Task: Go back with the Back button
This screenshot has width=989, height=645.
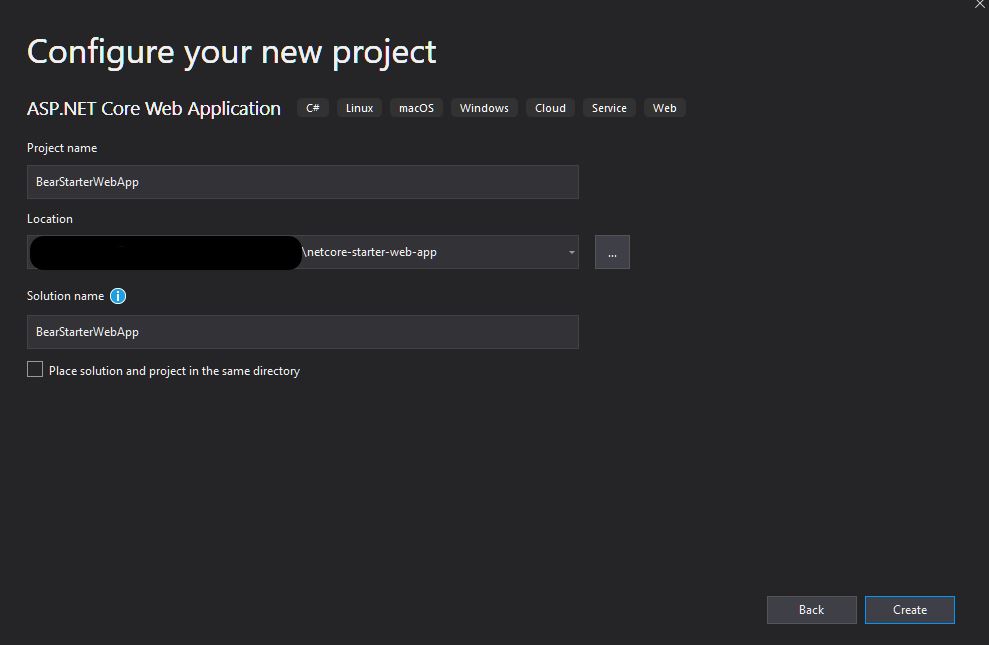Action: click(811, 610)
